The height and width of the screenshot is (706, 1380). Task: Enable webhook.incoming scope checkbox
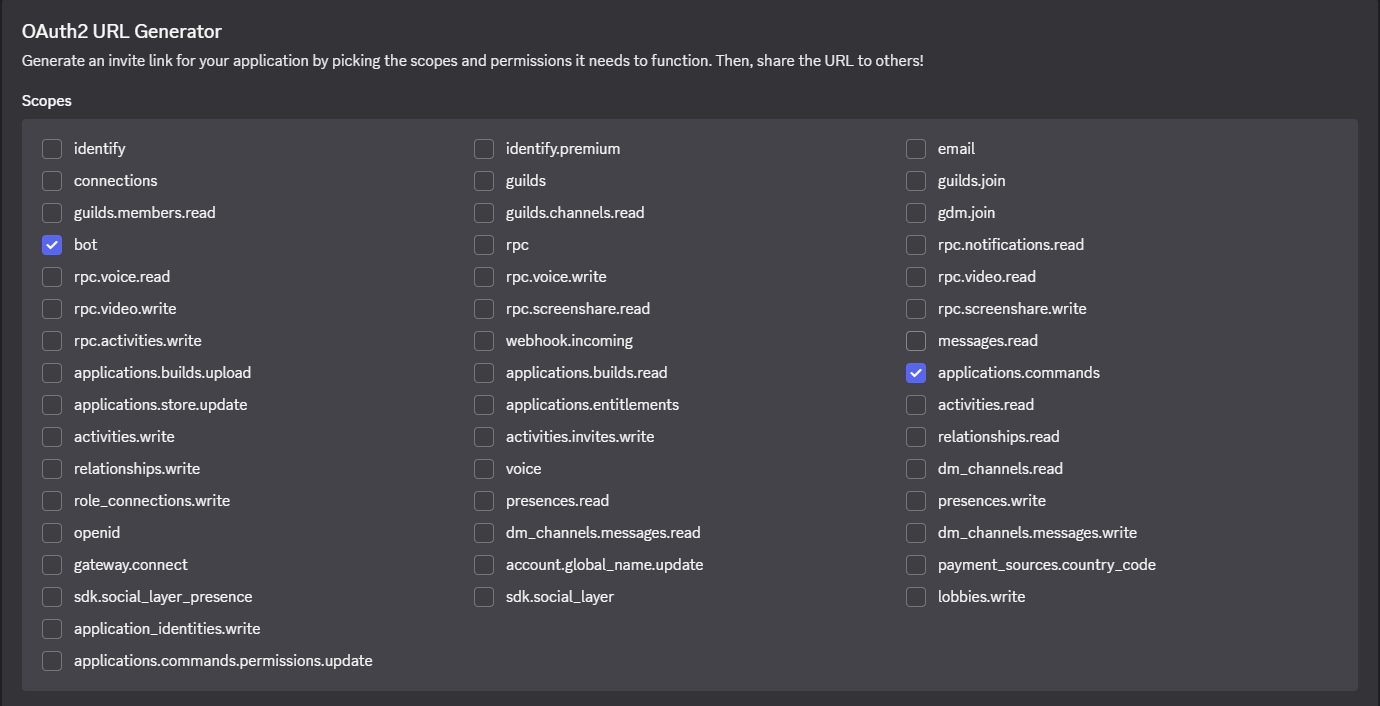tap(484, 341)
